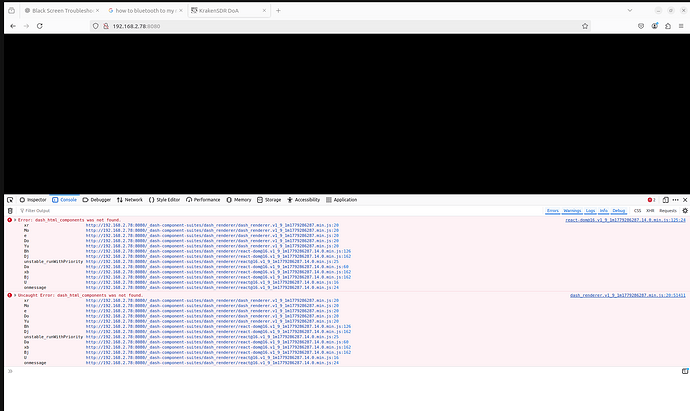Image resolution: width=690 pixels, height=411 pixels.
Task: Select the KrakenSDR DoA tab
Action: tap(228, 11)
